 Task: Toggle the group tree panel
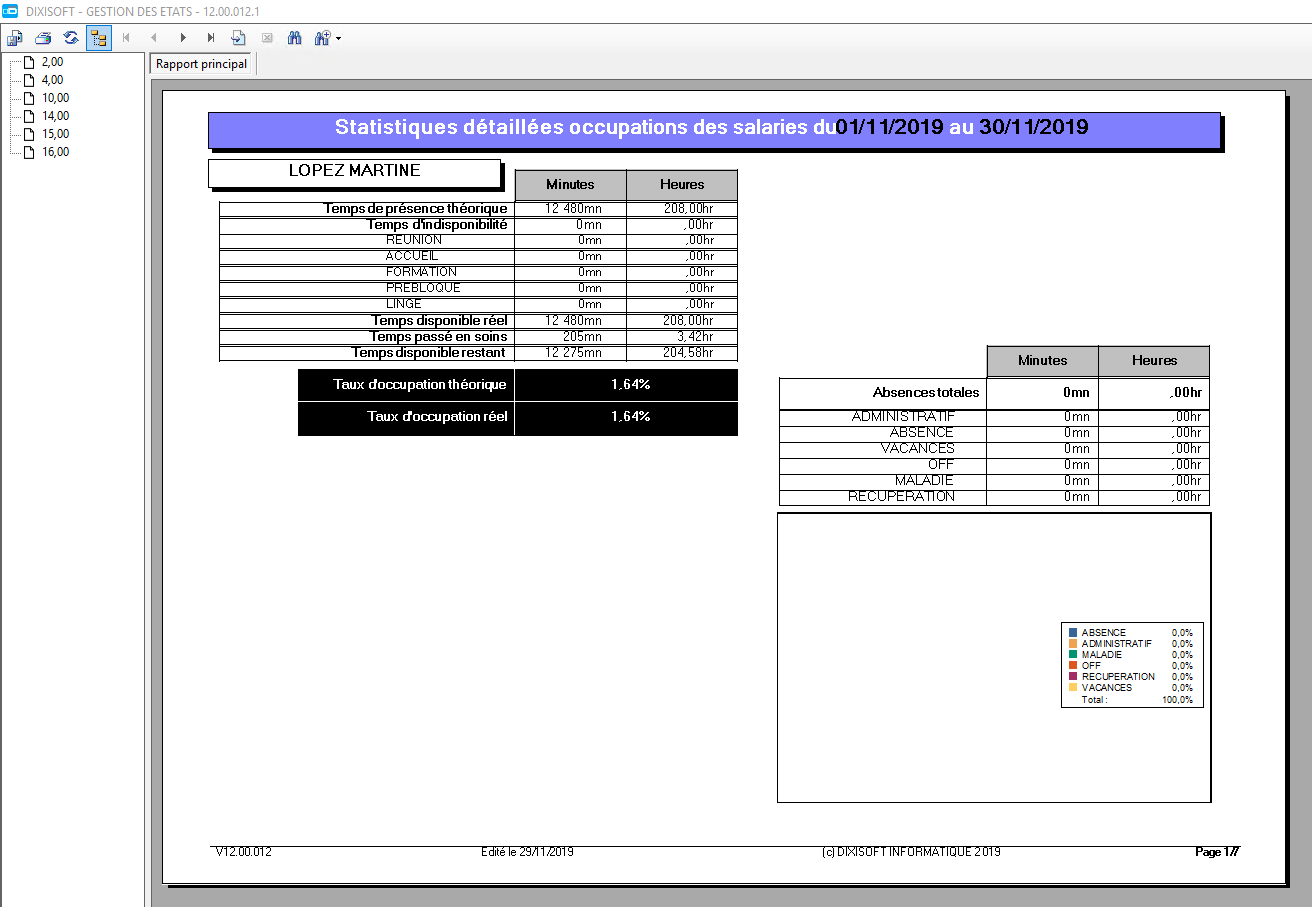[99, 38]
